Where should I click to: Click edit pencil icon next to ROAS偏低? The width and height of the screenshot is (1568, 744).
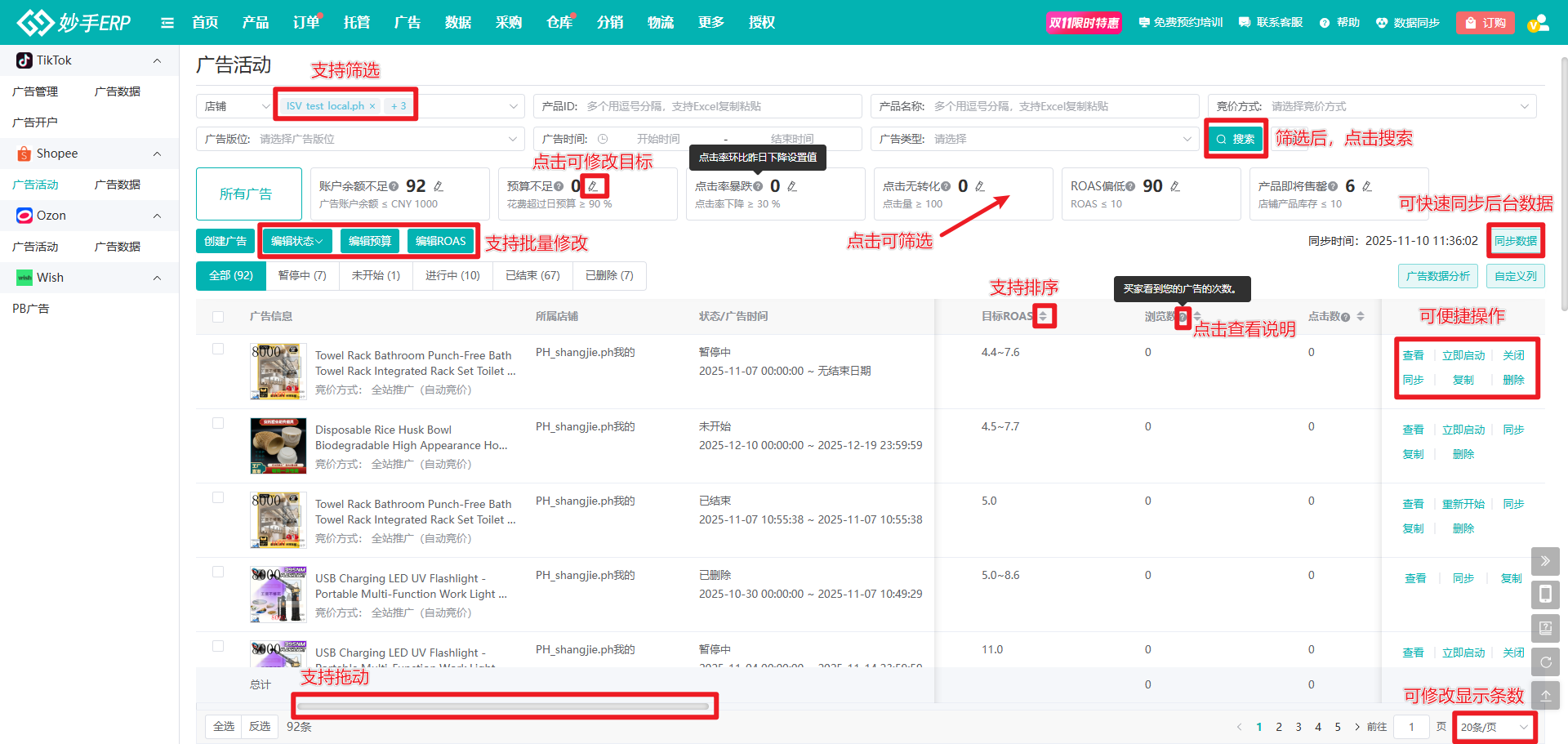[x=1175, y=186]
